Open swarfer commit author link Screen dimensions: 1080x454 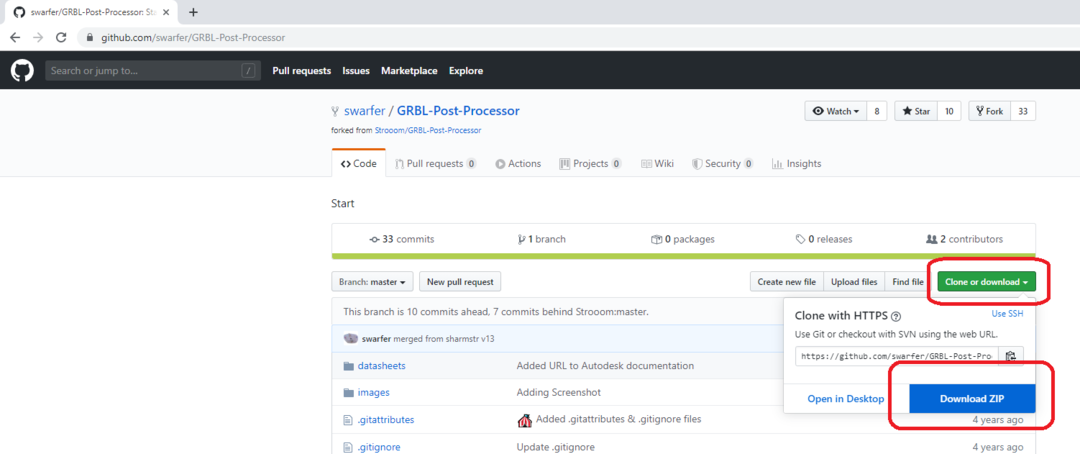click(376, 339)
